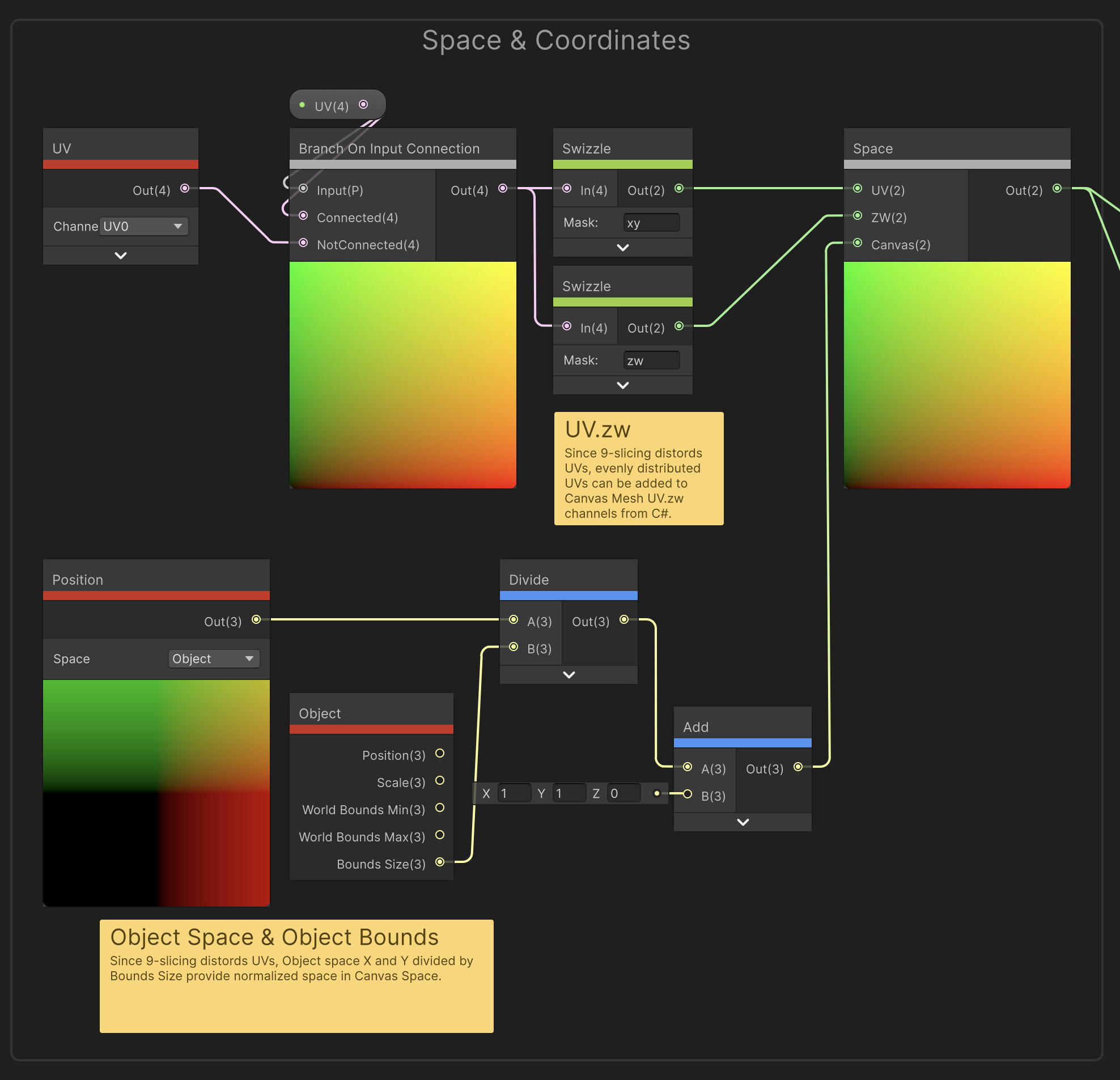This screenshot has width=1120, height=1080.
Task: Open the UV Channel UV0 dropdown
Action: click(x=143, y=226)
